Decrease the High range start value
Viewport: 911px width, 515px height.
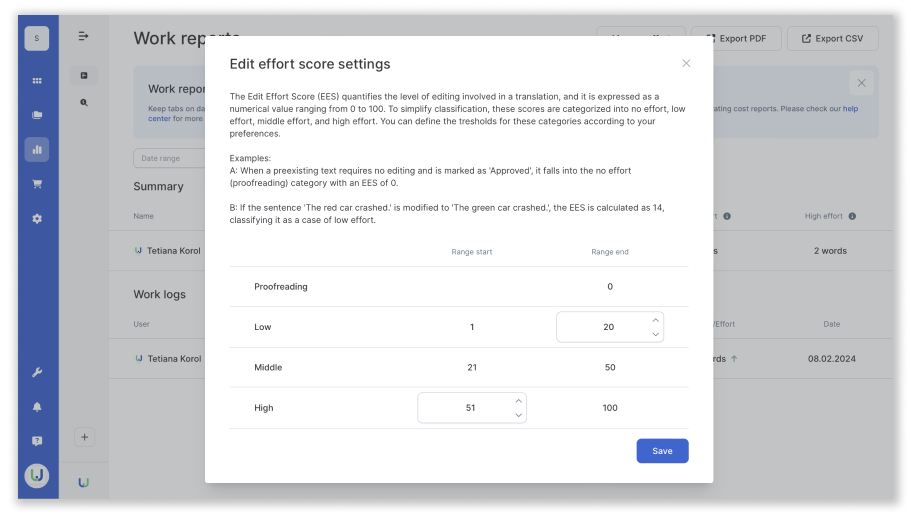pos(518,415)
